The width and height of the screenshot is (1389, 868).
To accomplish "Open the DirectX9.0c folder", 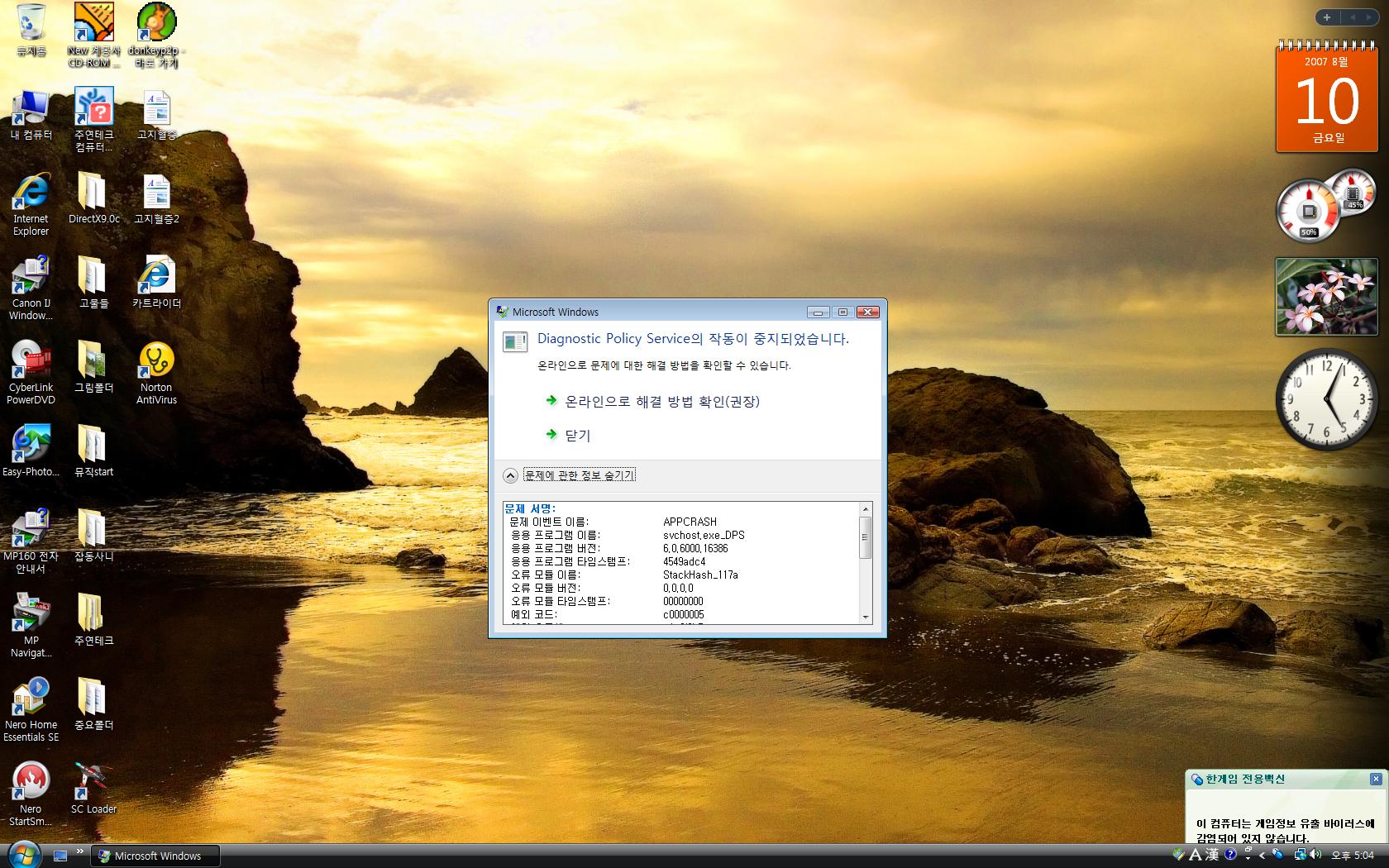I will (93, 198).
